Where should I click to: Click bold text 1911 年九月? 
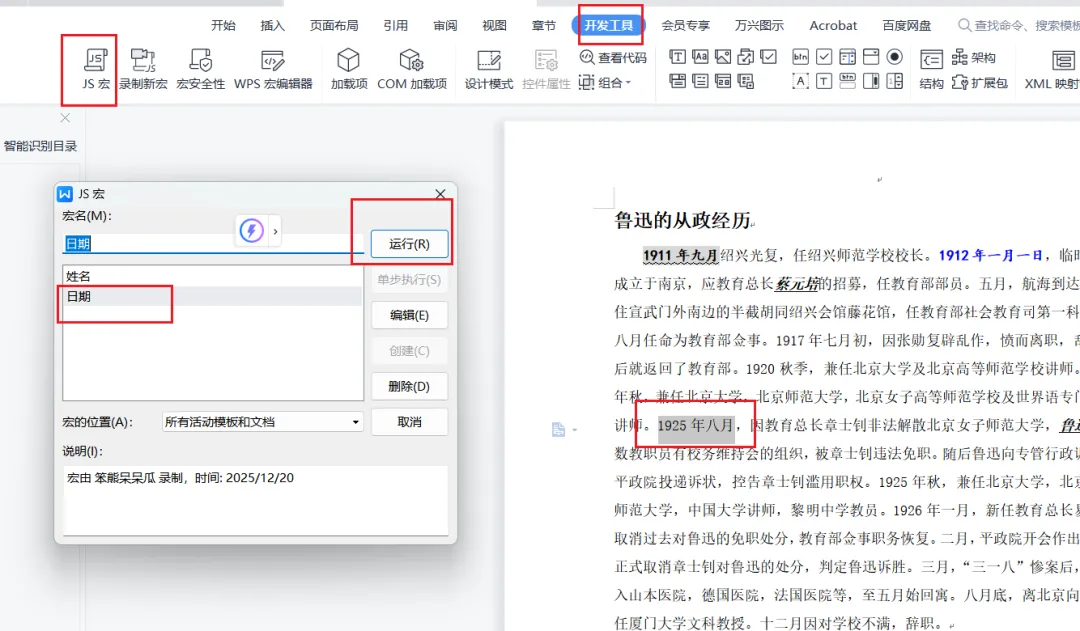[x=681, y=256]
